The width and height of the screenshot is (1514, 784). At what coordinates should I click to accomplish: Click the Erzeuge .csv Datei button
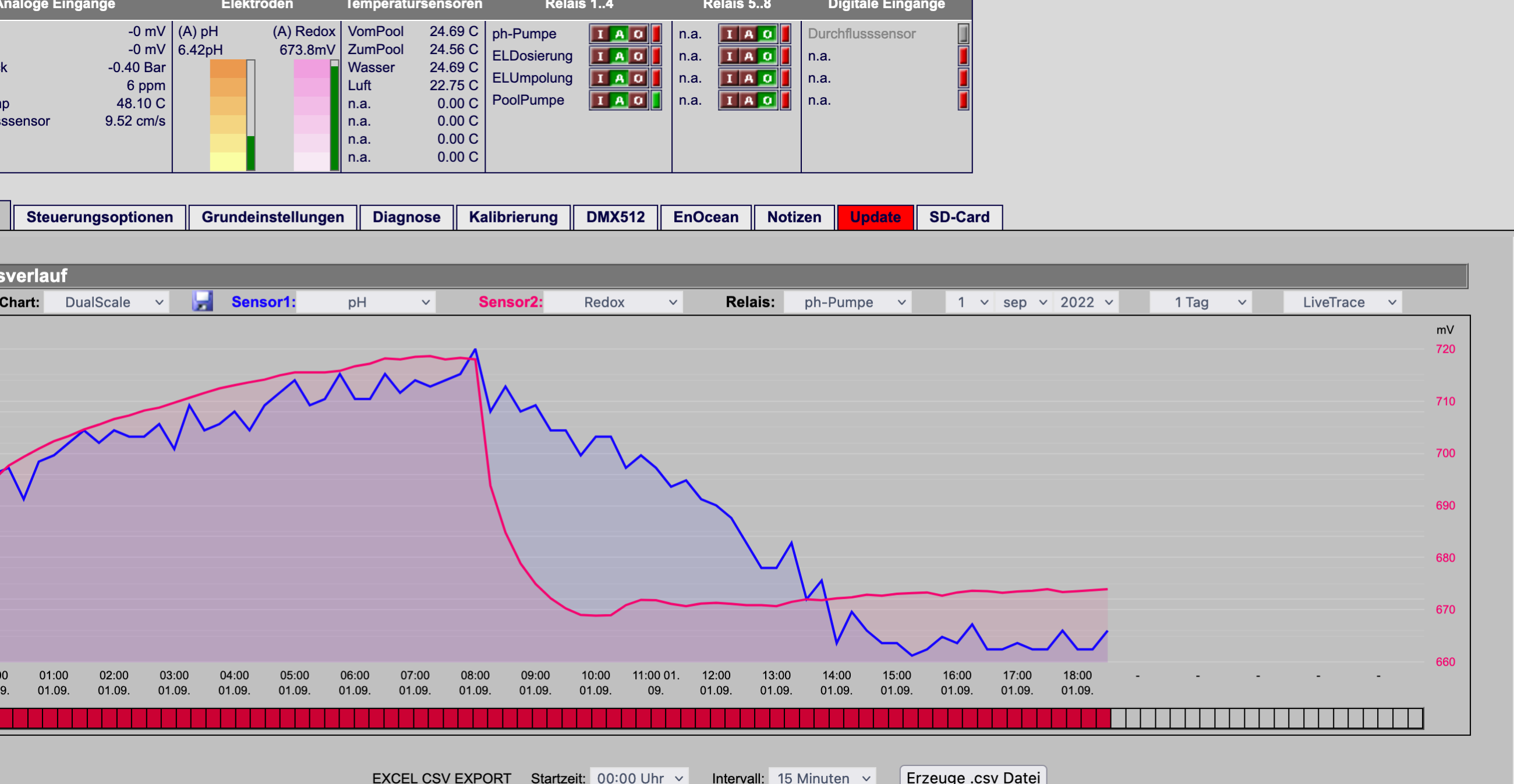(973, 776)
